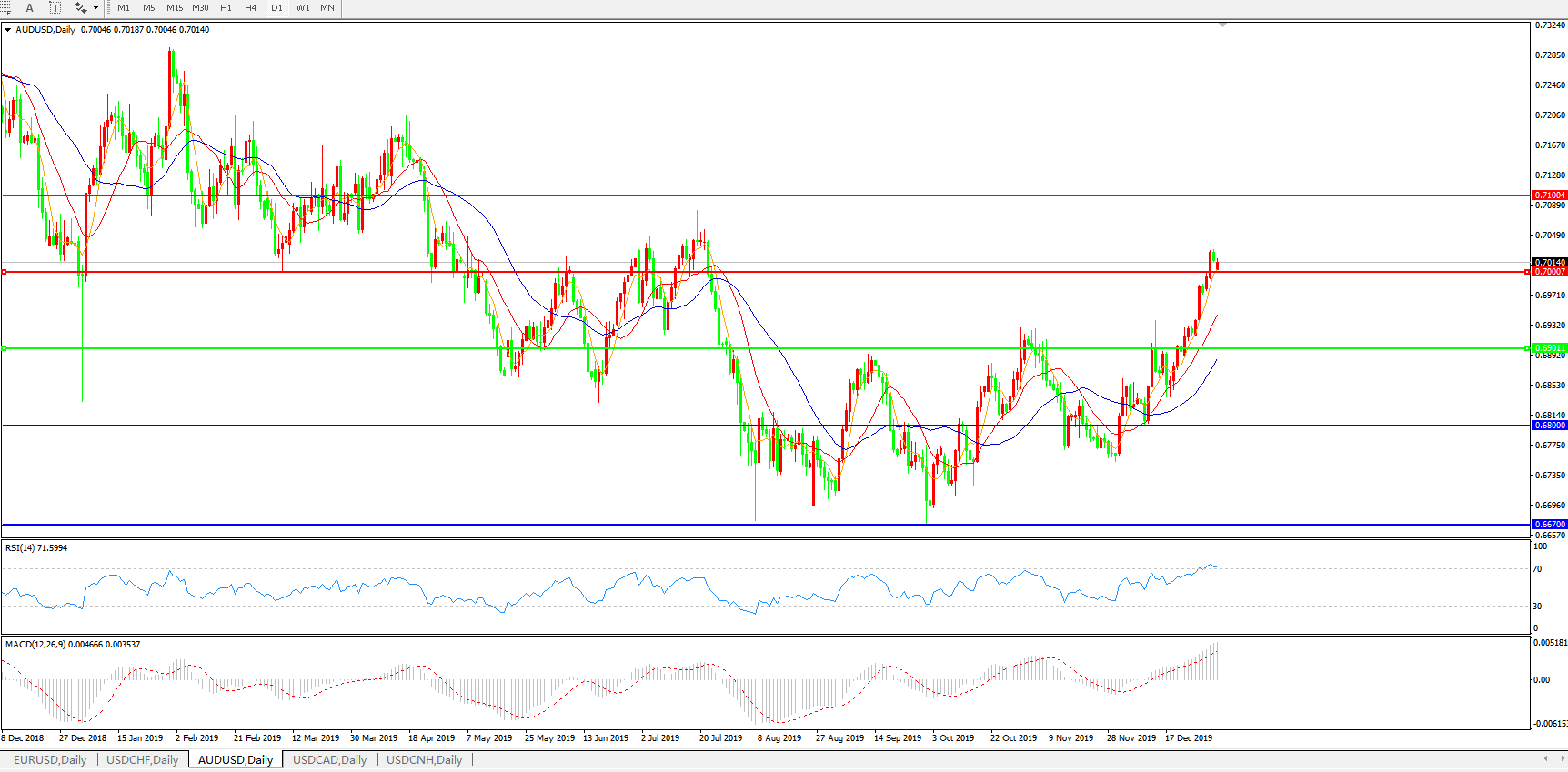The image size is (1568, 772).
Task: Switch to the M1 timeframe
Action: coord(124,8)
